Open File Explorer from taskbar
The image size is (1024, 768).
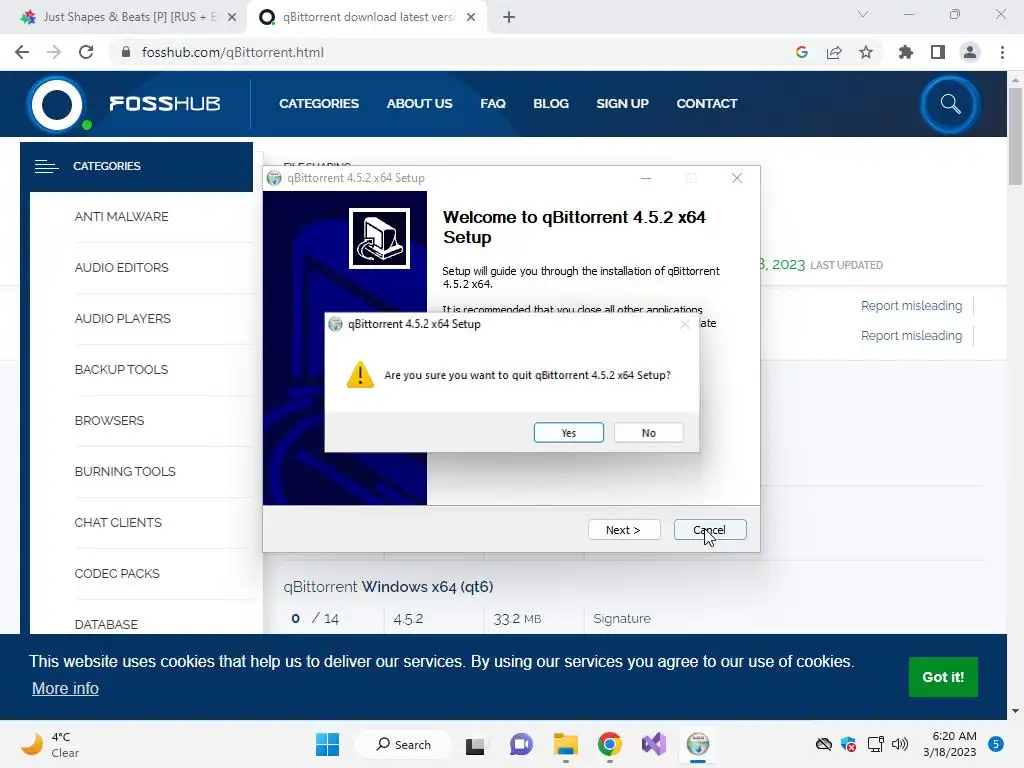coord(566,744)
